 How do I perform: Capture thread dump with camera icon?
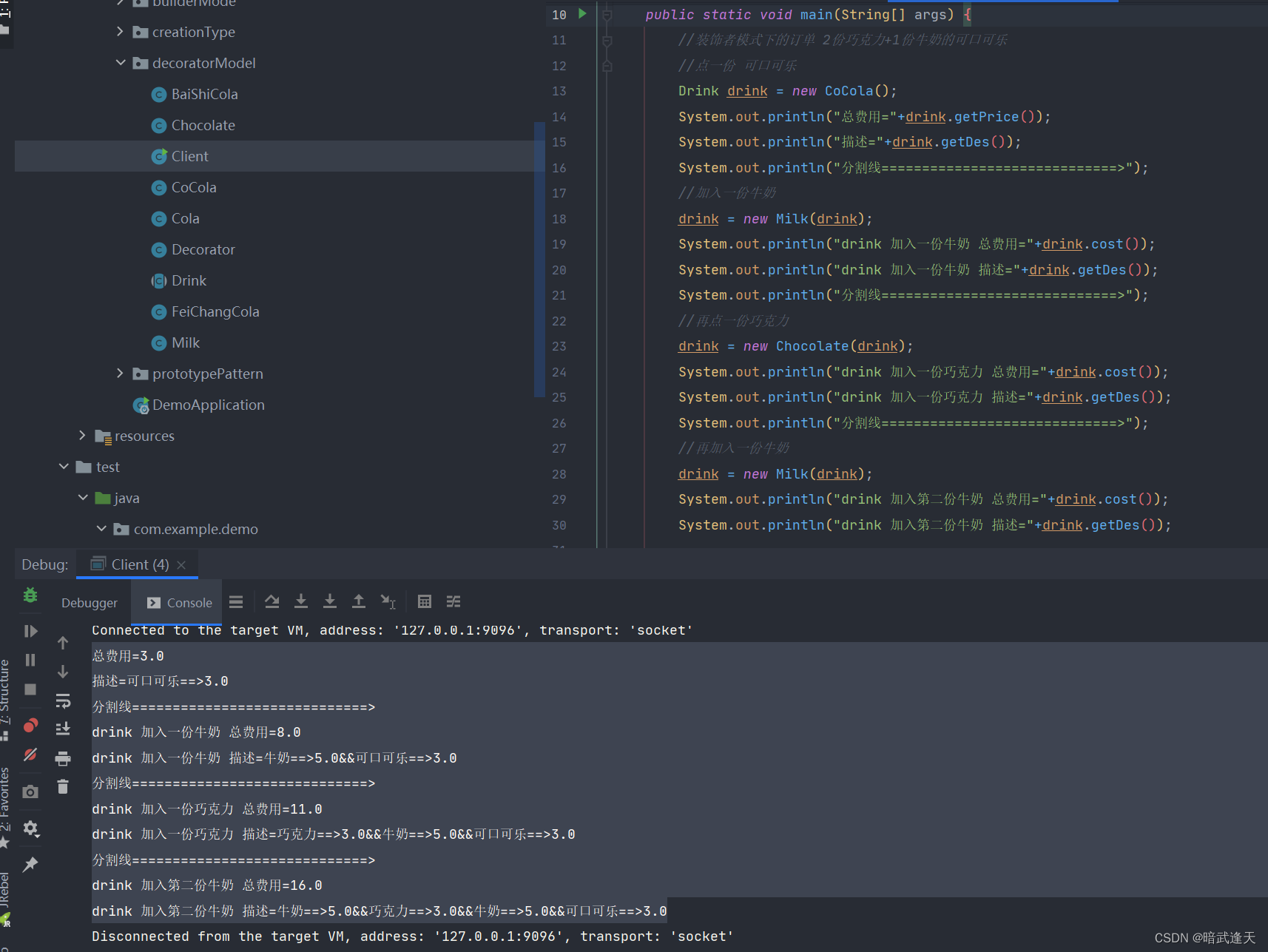tap(30, 791)
